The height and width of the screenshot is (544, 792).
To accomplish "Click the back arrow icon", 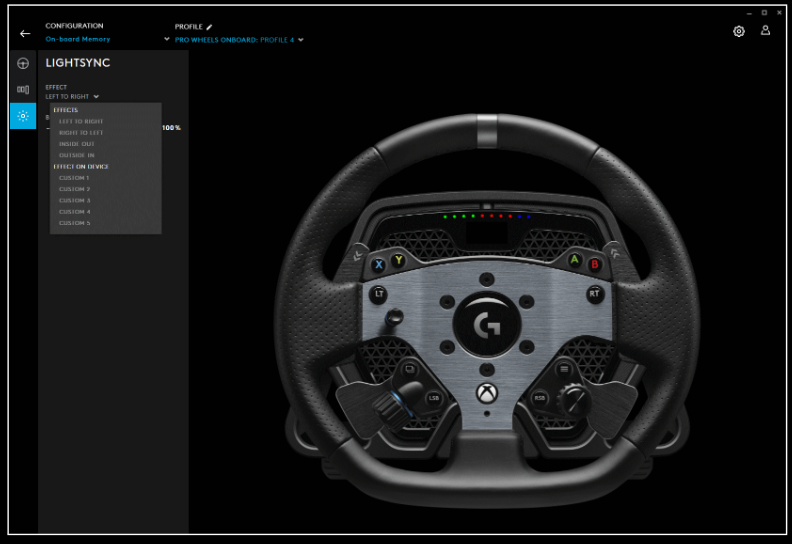I will tap(25, 33).
